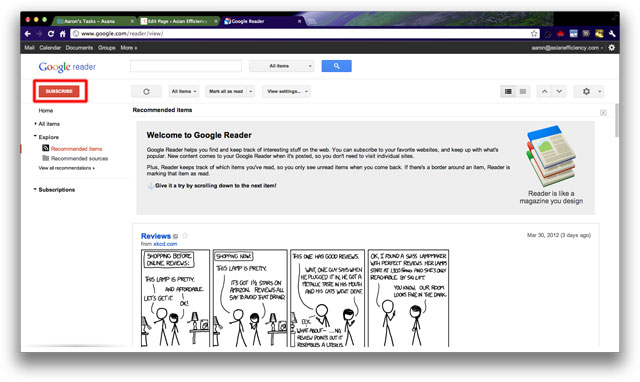
Task: Open Groups from the Google bar
Action: pyautogui.click(x=107, y=48)
